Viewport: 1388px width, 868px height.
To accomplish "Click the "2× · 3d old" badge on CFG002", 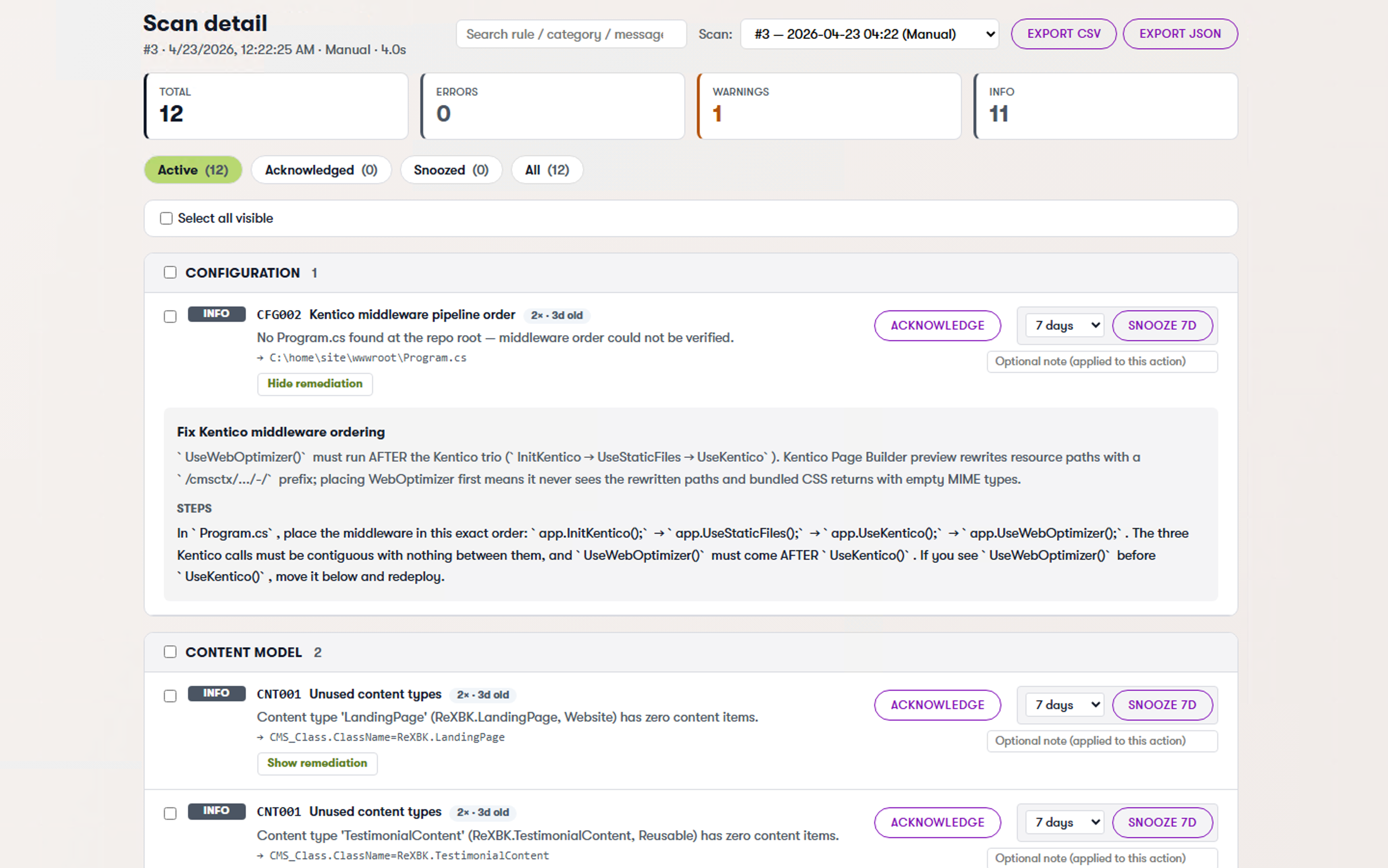I will click(x=556, y=315).
